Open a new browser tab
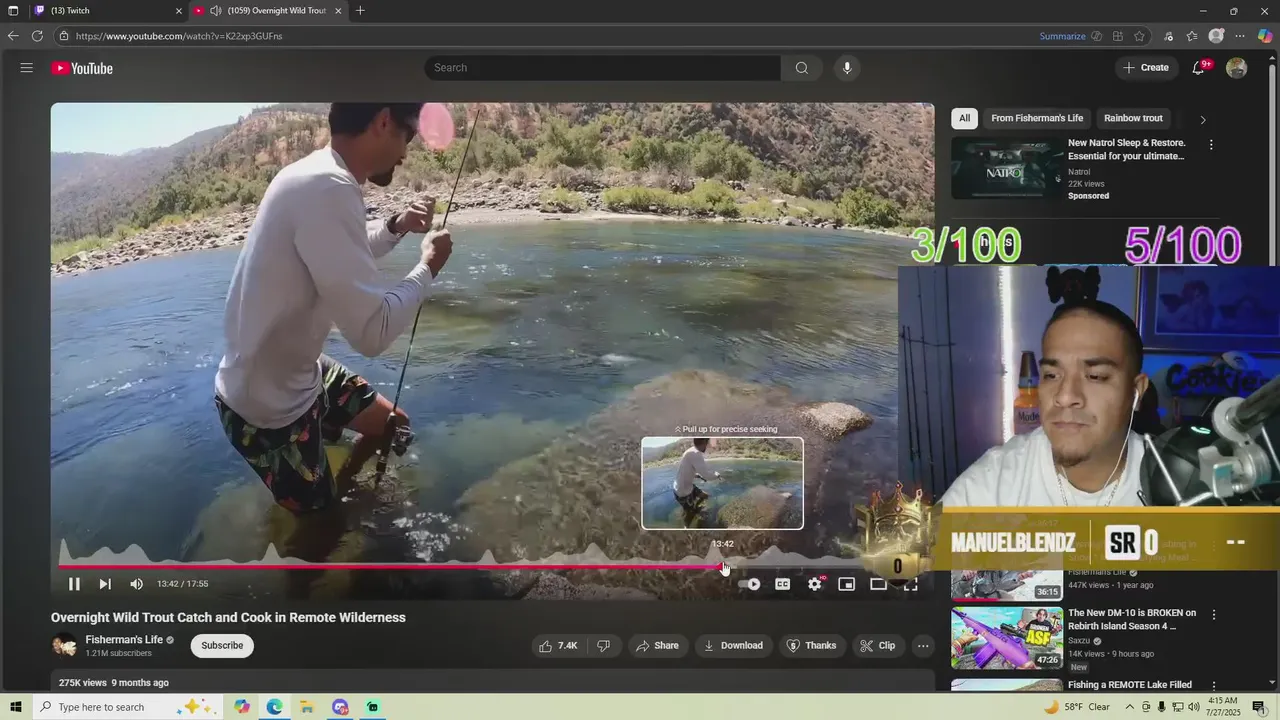The height and width of the screenshot is (720, 1280). tap(360, 11)
